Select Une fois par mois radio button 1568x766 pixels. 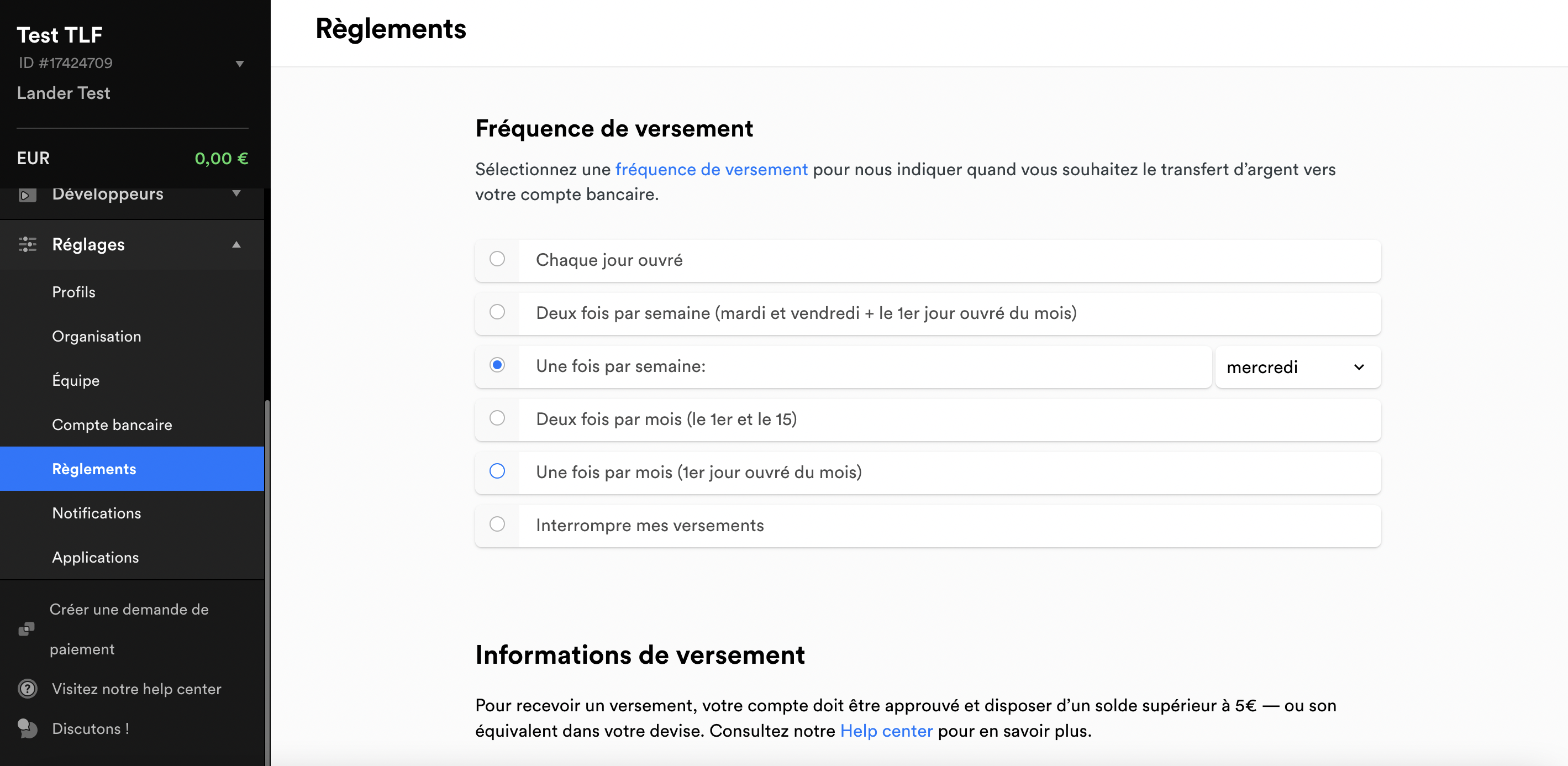497,471
